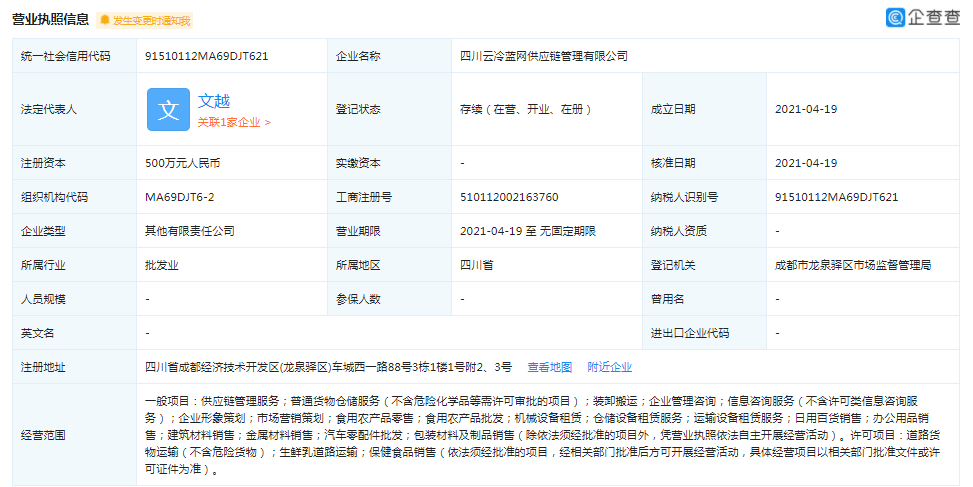Open 关联1家企业 link
973x487 pixels.
click(234, 122)
